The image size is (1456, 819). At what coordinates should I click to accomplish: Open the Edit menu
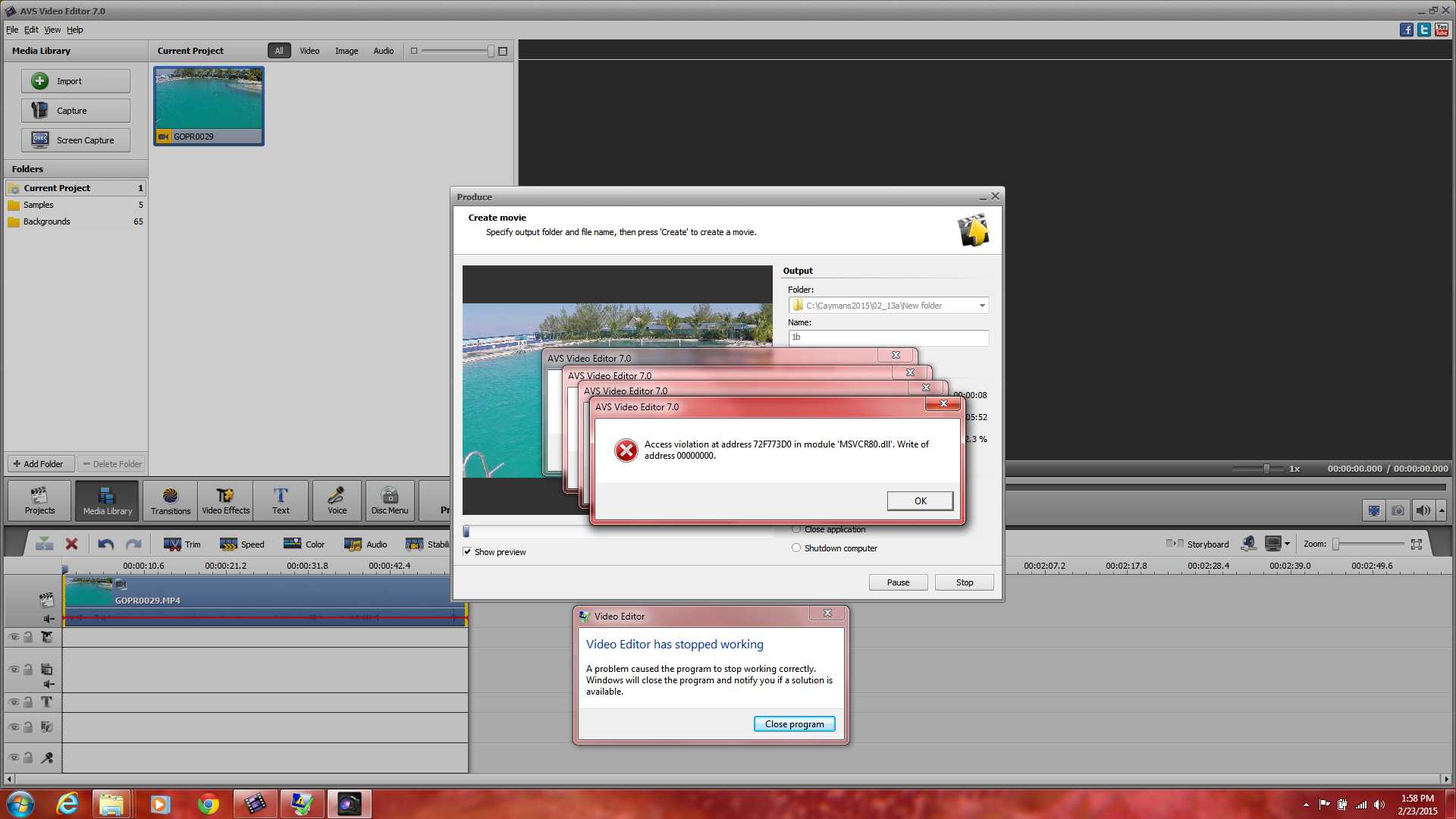tap(31, 30)
